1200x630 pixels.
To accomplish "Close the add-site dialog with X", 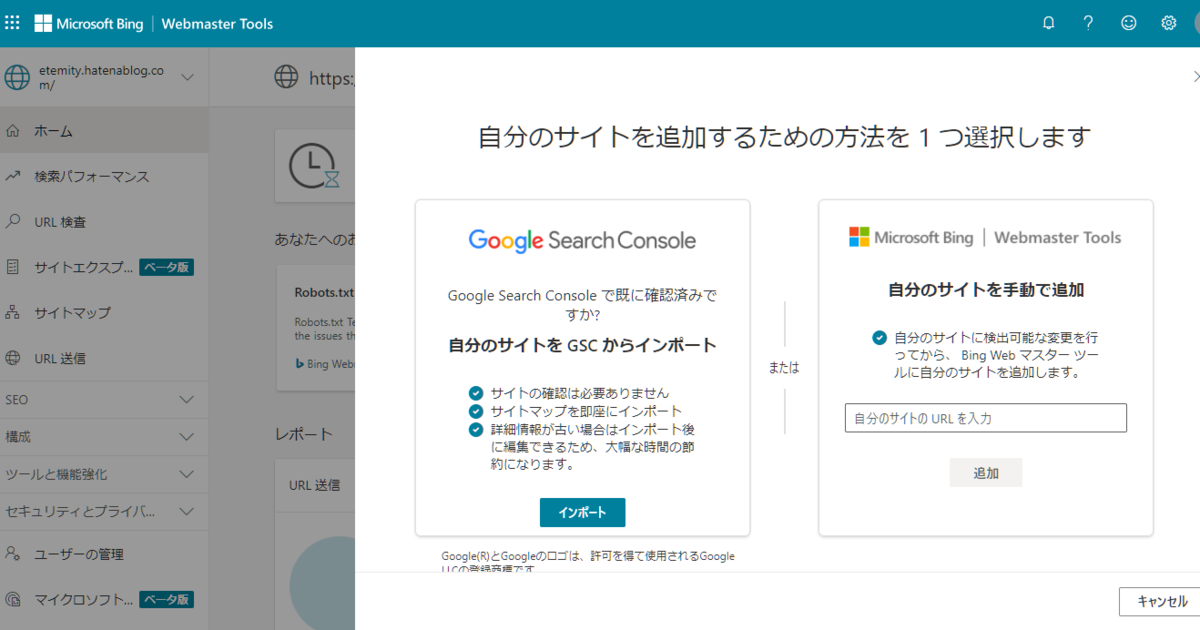I will click(x=1196, y=76).
